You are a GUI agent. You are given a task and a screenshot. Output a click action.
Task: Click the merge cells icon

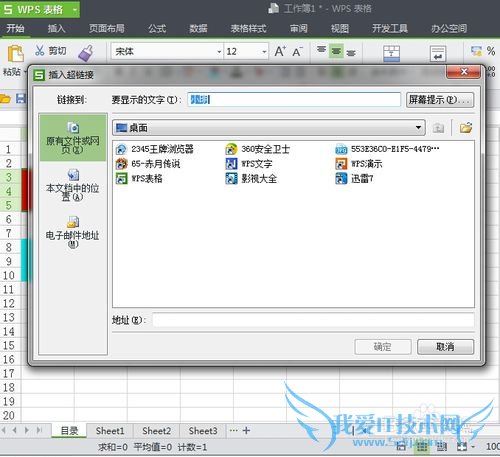pyautogui.click(x=391, y=53)
